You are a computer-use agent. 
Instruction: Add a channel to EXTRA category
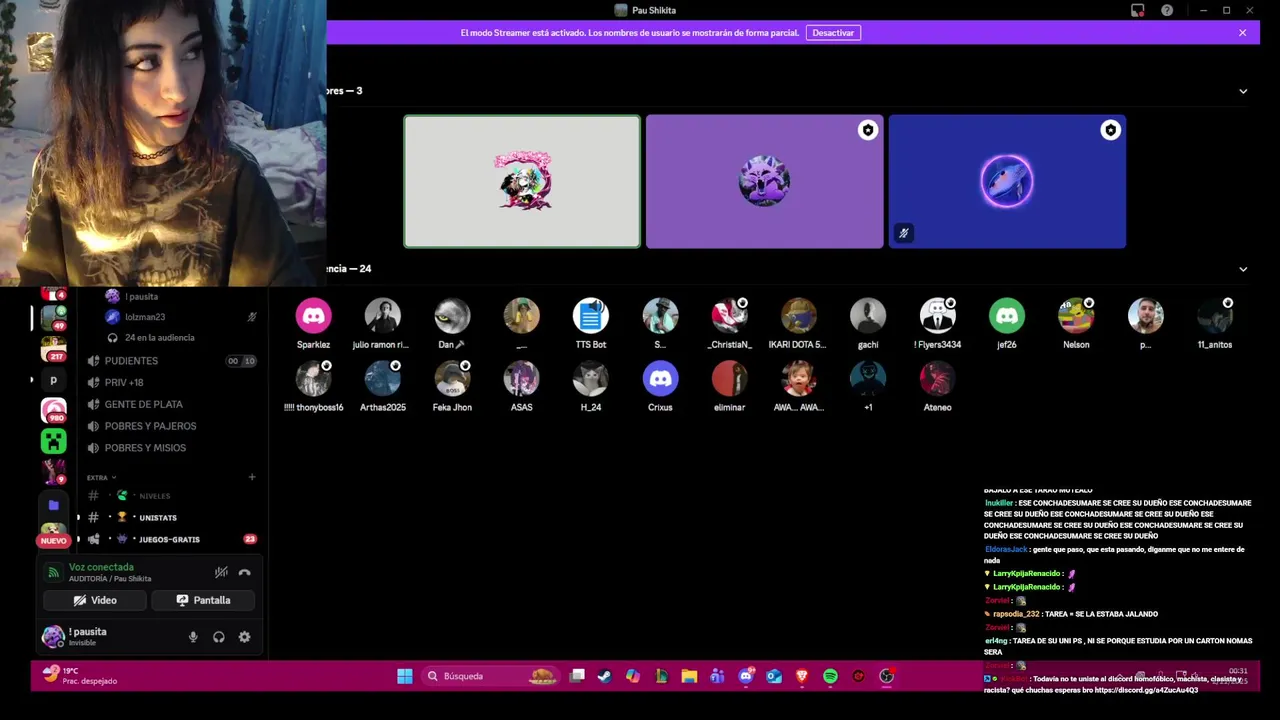pos(252,478)
